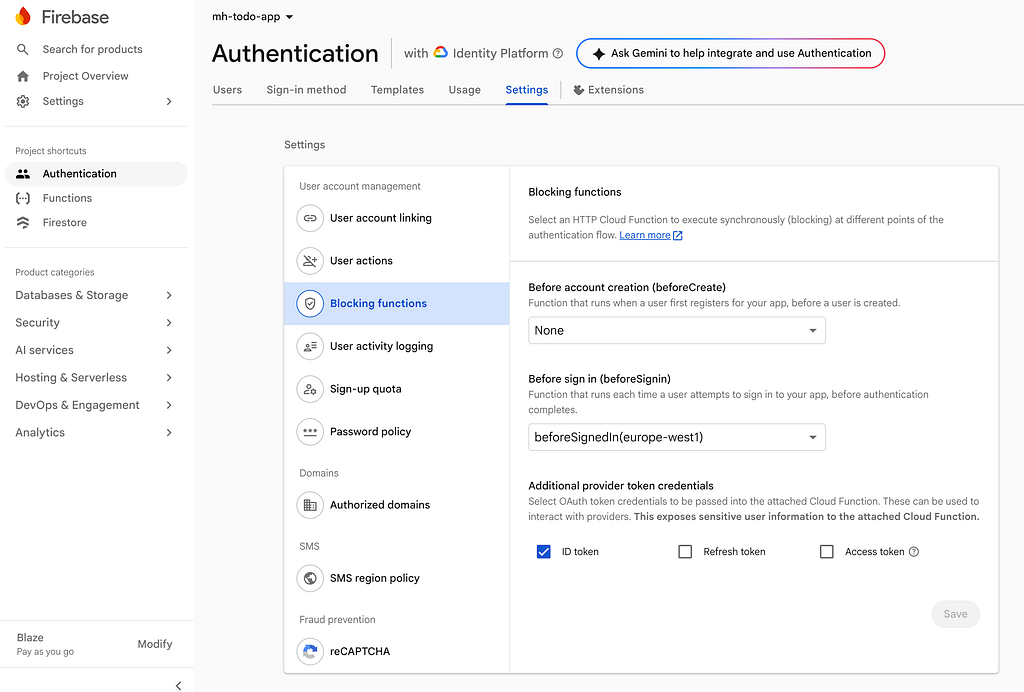The image size is (1024, 692).
Task: Click the Authentication people icon in shortcuts
Action: 23,174
